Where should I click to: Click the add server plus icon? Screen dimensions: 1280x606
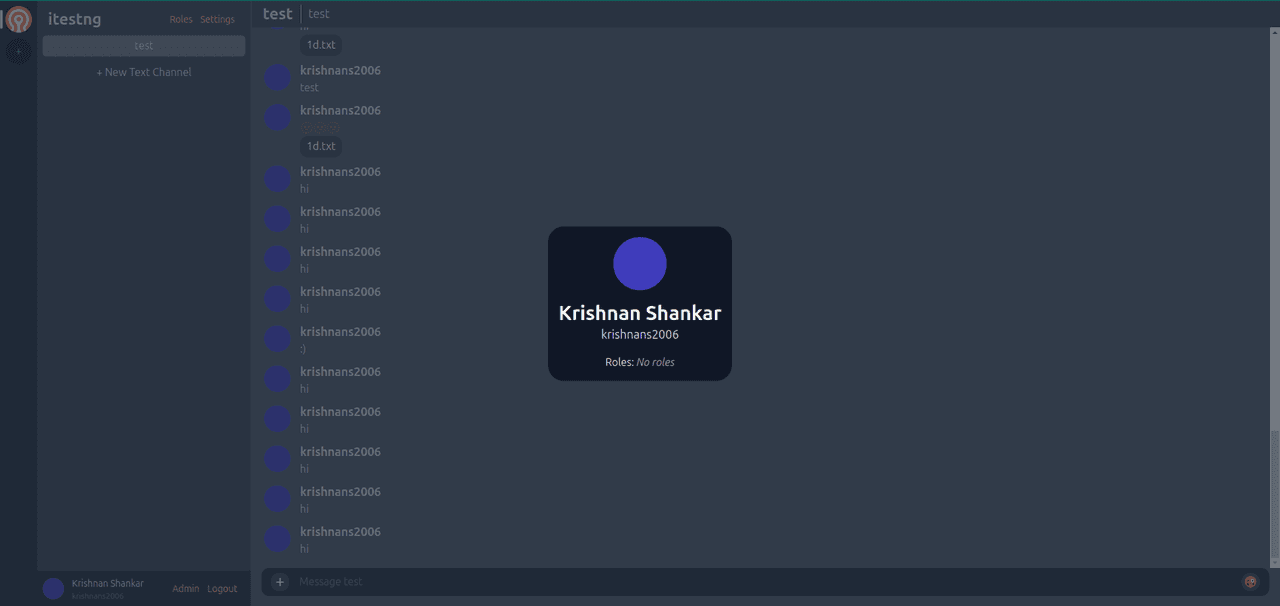(18, 52)
